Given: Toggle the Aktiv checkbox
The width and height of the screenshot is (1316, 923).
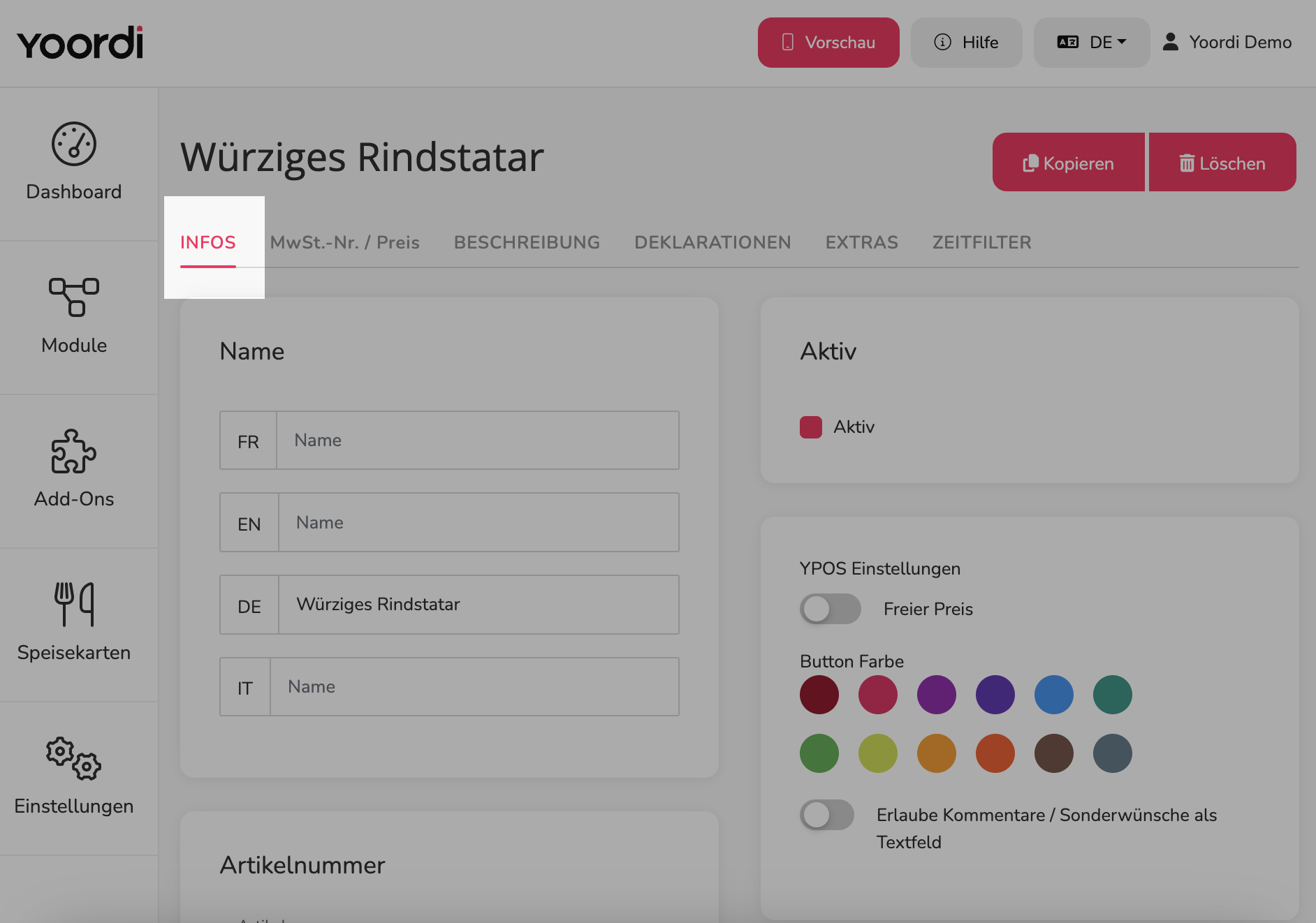Looking at the screenshot, I should pos(811,427).
